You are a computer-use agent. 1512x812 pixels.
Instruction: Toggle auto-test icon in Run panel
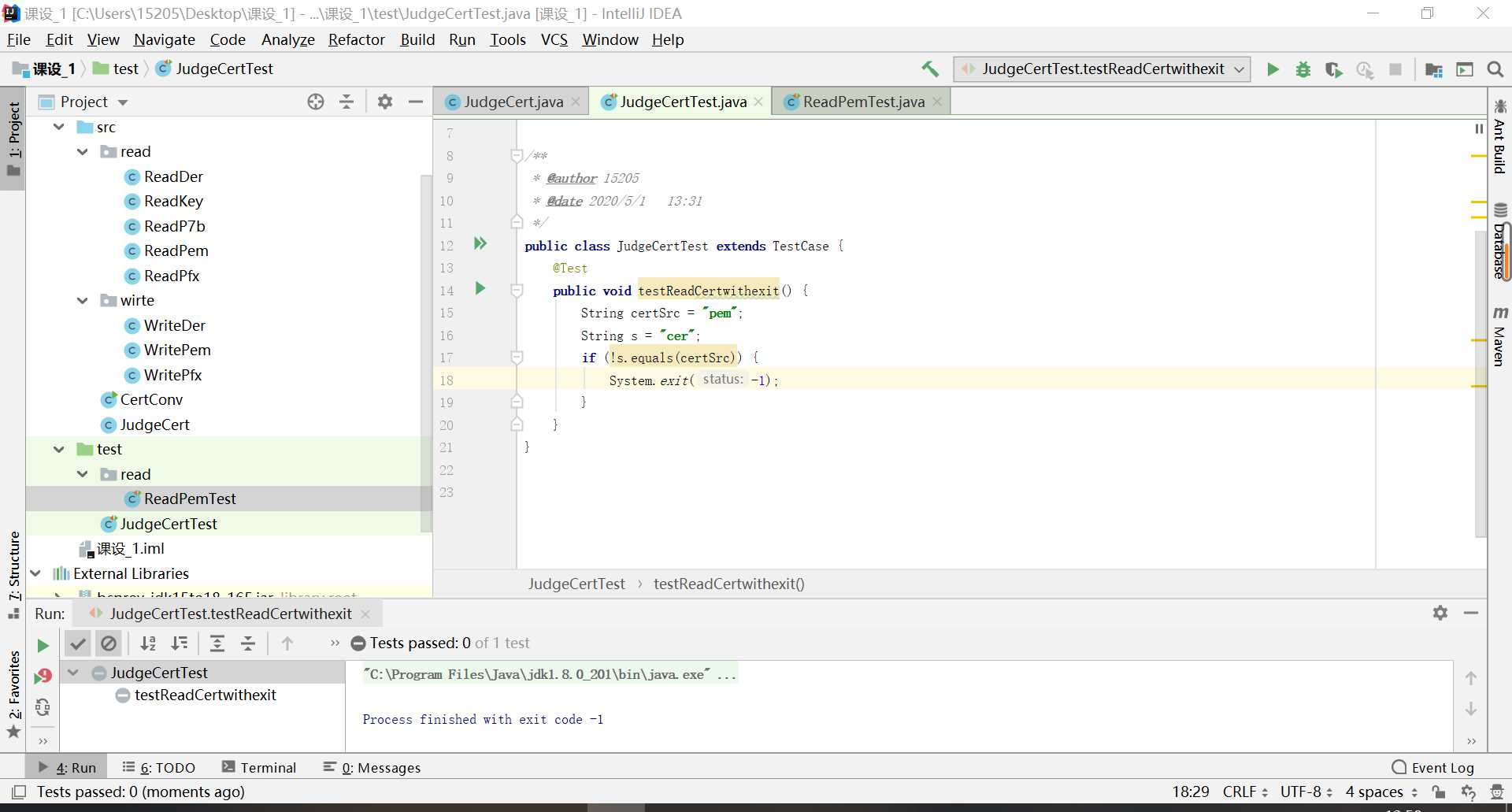[x=43, y=707]
